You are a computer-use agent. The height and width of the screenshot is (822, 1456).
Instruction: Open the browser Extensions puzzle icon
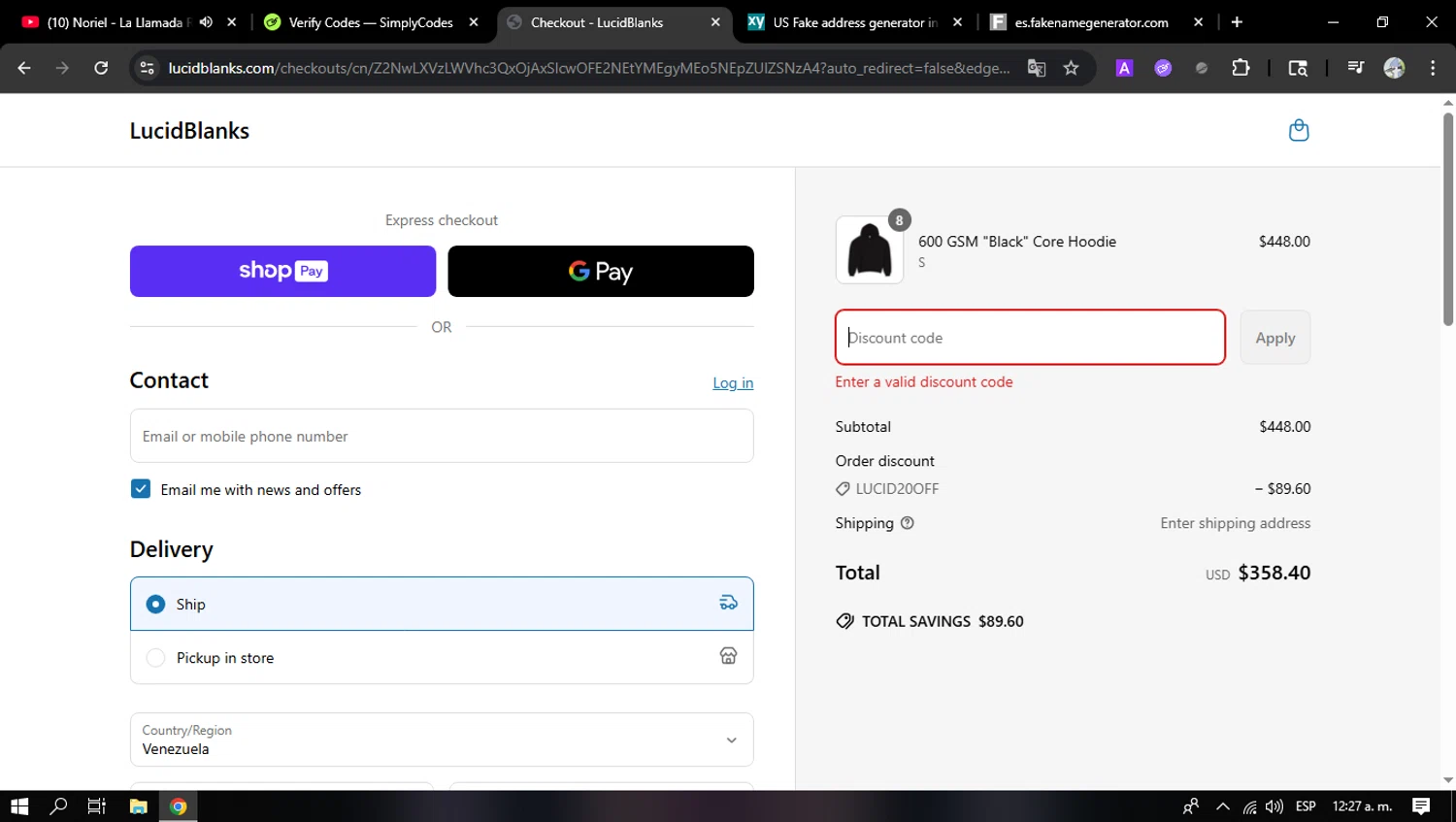point(1241,68)
